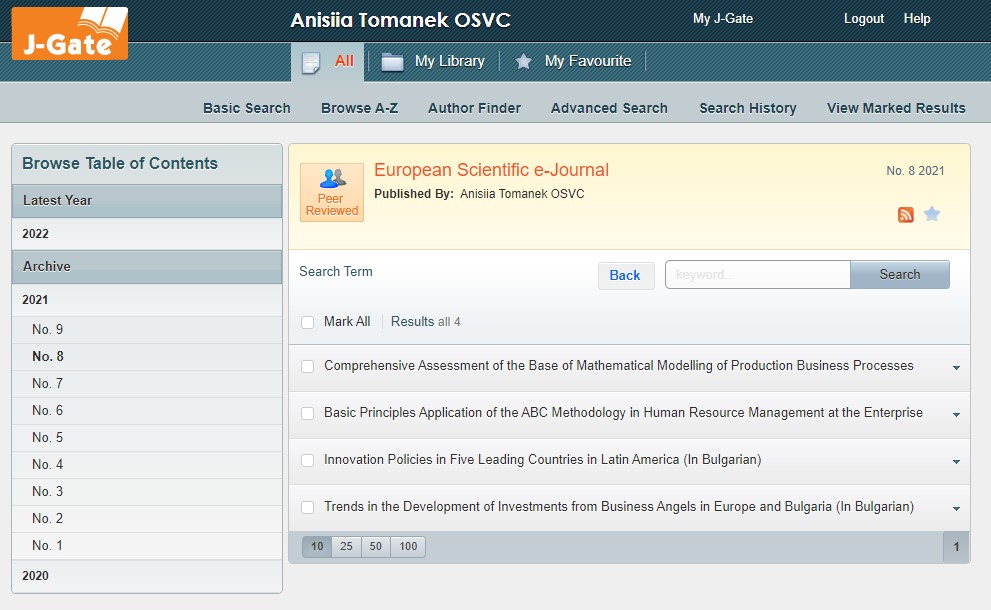991x610 pixels.
Task: Click the My Library folder icon
Action: point(392,62)
